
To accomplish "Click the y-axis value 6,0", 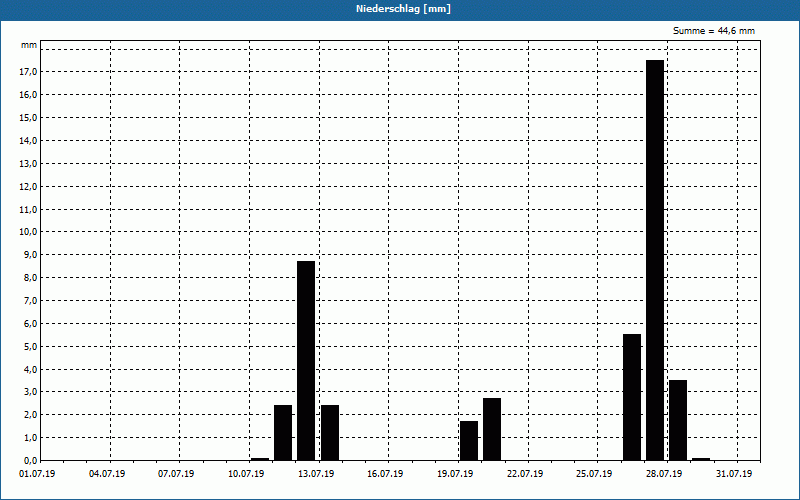I will [x=30, y=323].
